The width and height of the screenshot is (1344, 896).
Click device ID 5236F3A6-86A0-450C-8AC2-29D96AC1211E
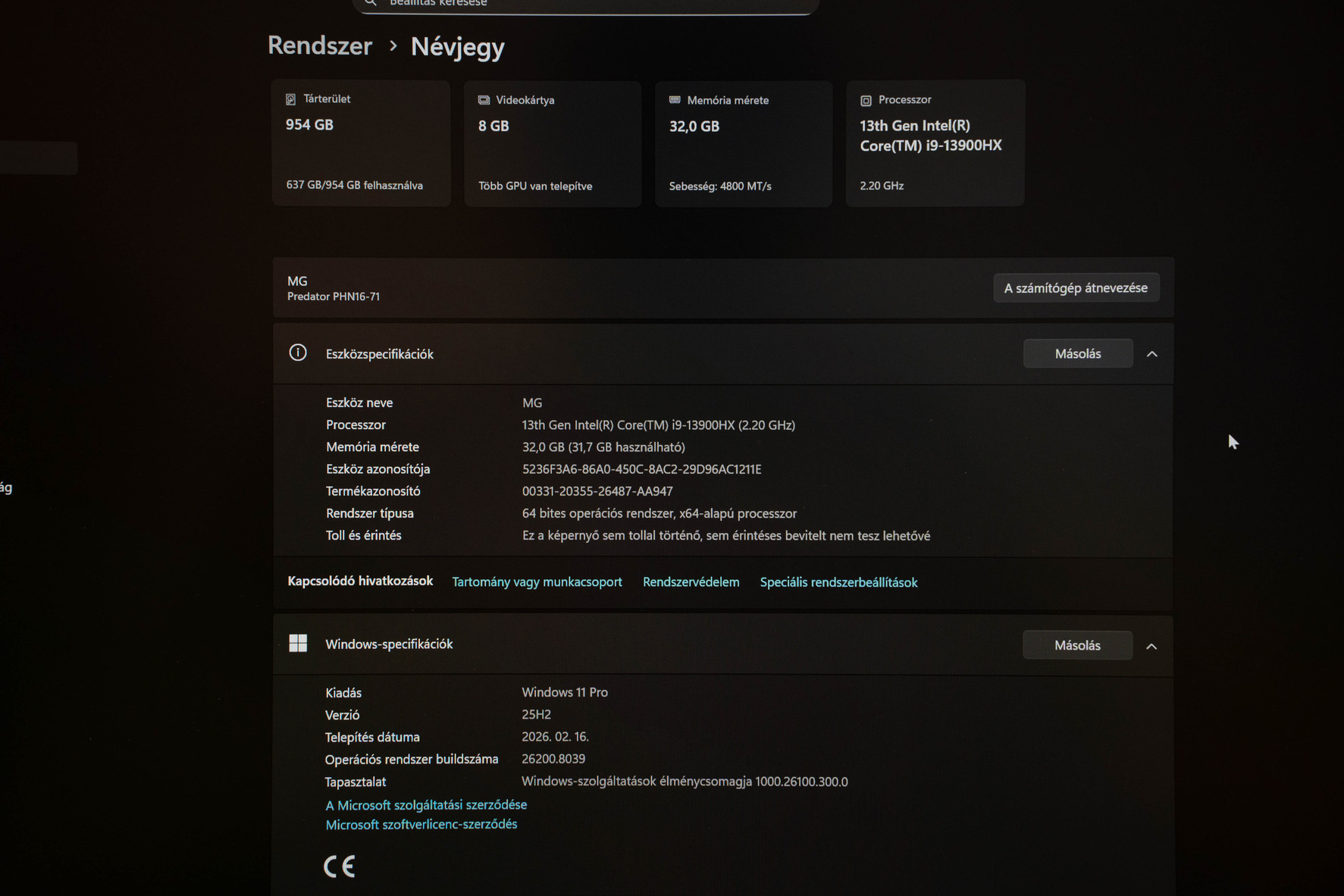pos(642,469)
